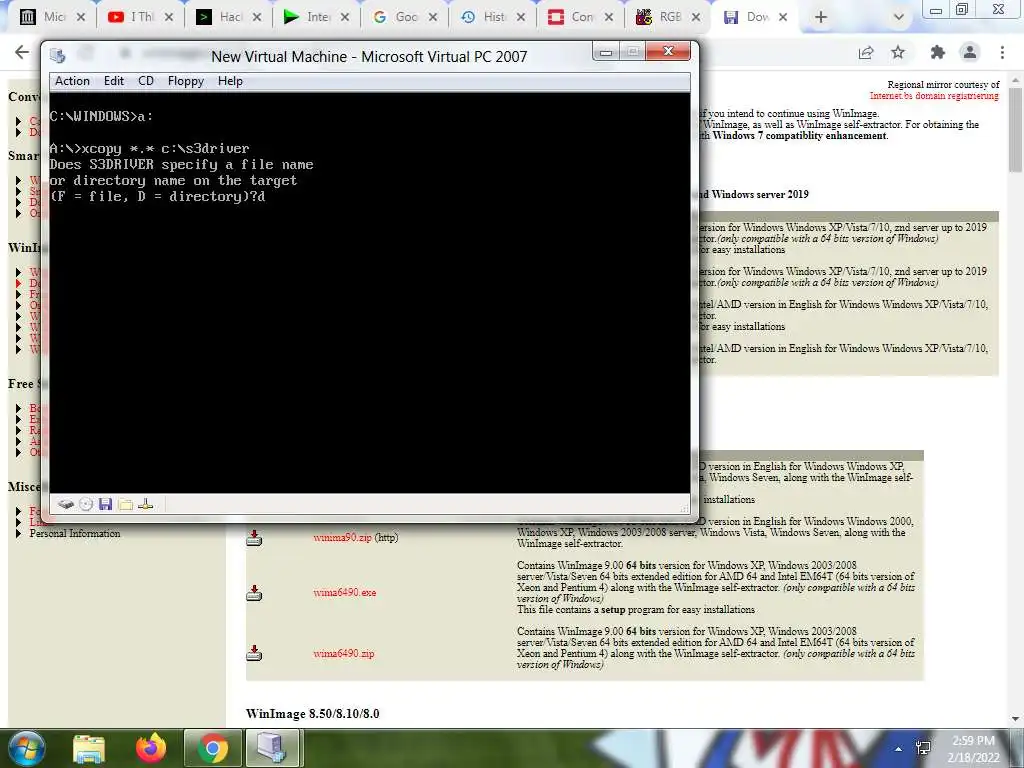Close the YouTube tab

tap(168, 17)
